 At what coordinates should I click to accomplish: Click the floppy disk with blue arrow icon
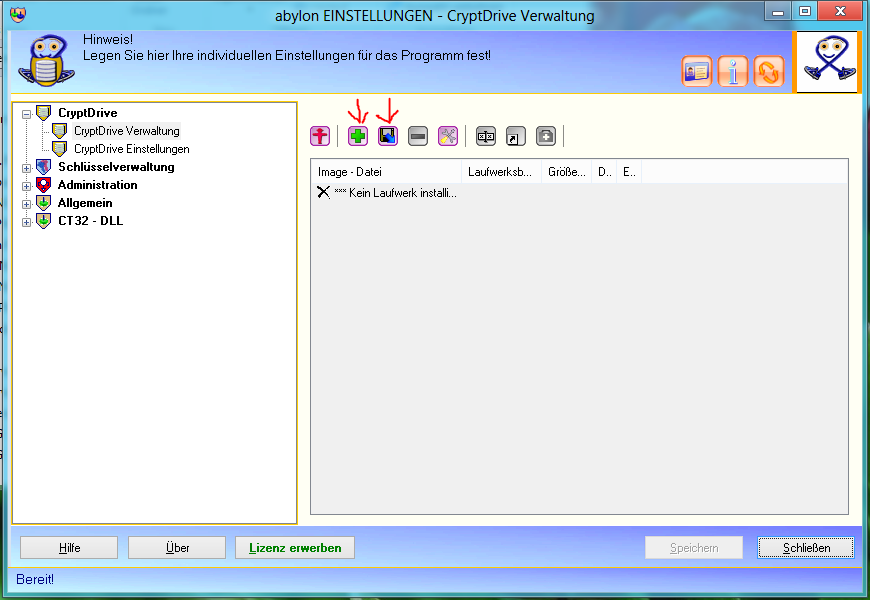coord(388,136)
